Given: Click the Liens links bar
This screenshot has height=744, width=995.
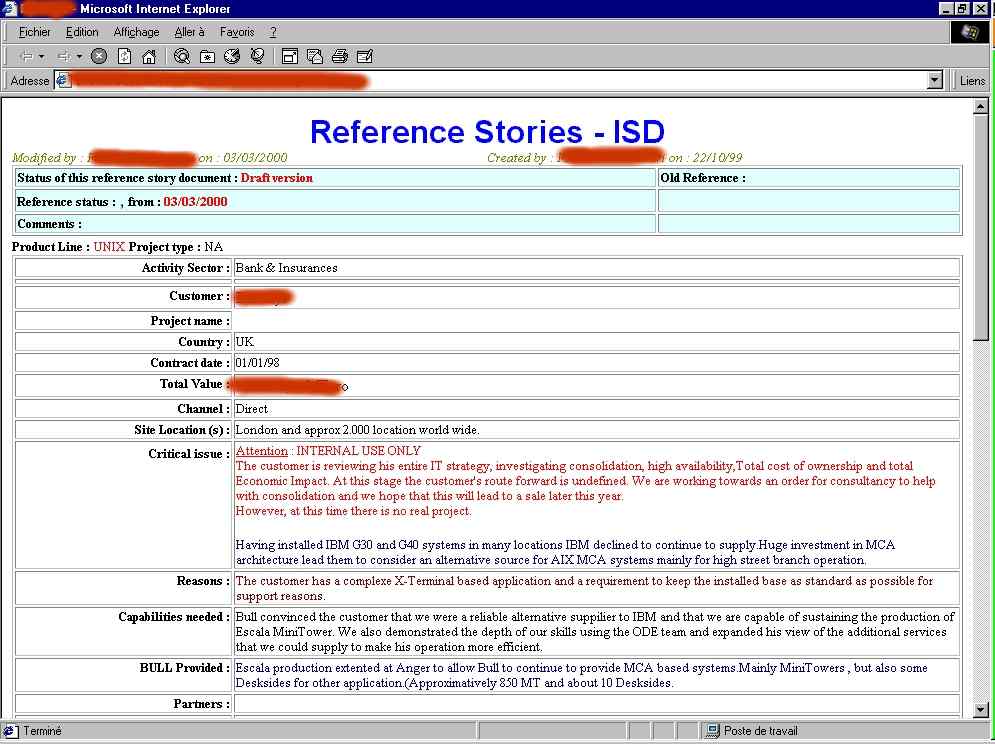Looking at the screenshot, I should coord(972,81).
